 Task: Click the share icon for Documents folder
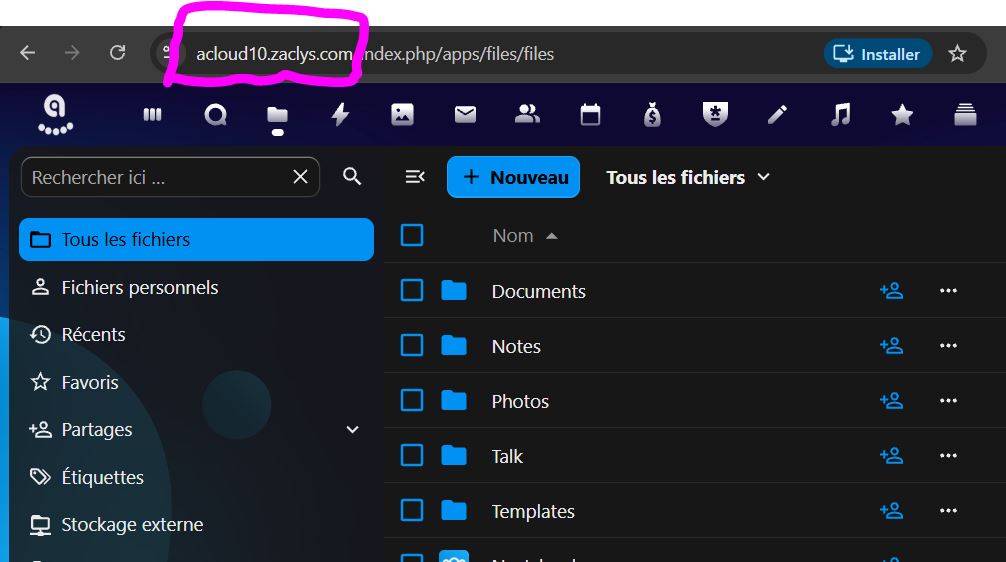pyautogui.click(x=891, y=291)
